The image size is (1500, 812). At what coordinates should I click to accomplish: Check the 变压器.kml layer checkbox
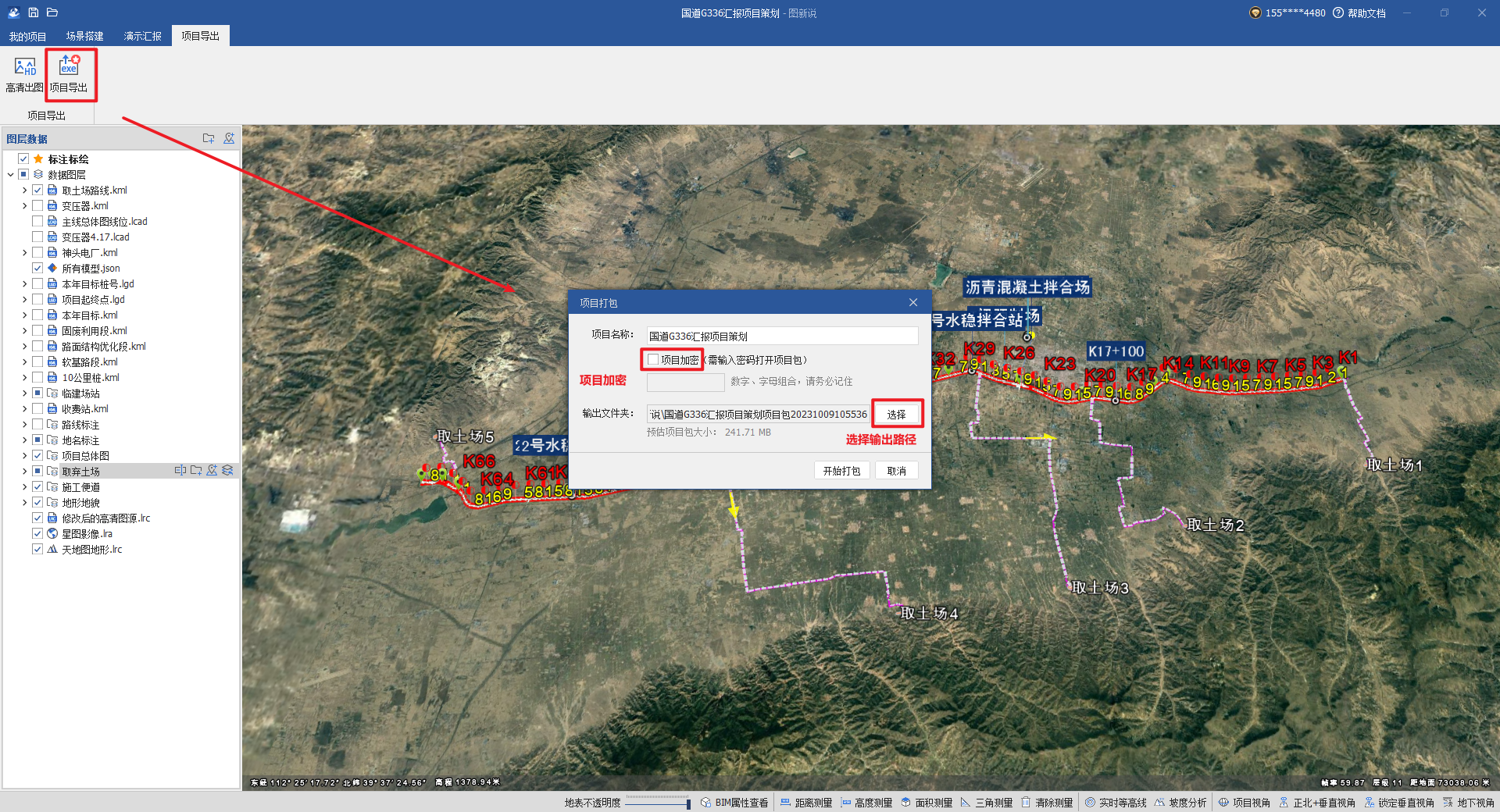(x=37, y=206)
